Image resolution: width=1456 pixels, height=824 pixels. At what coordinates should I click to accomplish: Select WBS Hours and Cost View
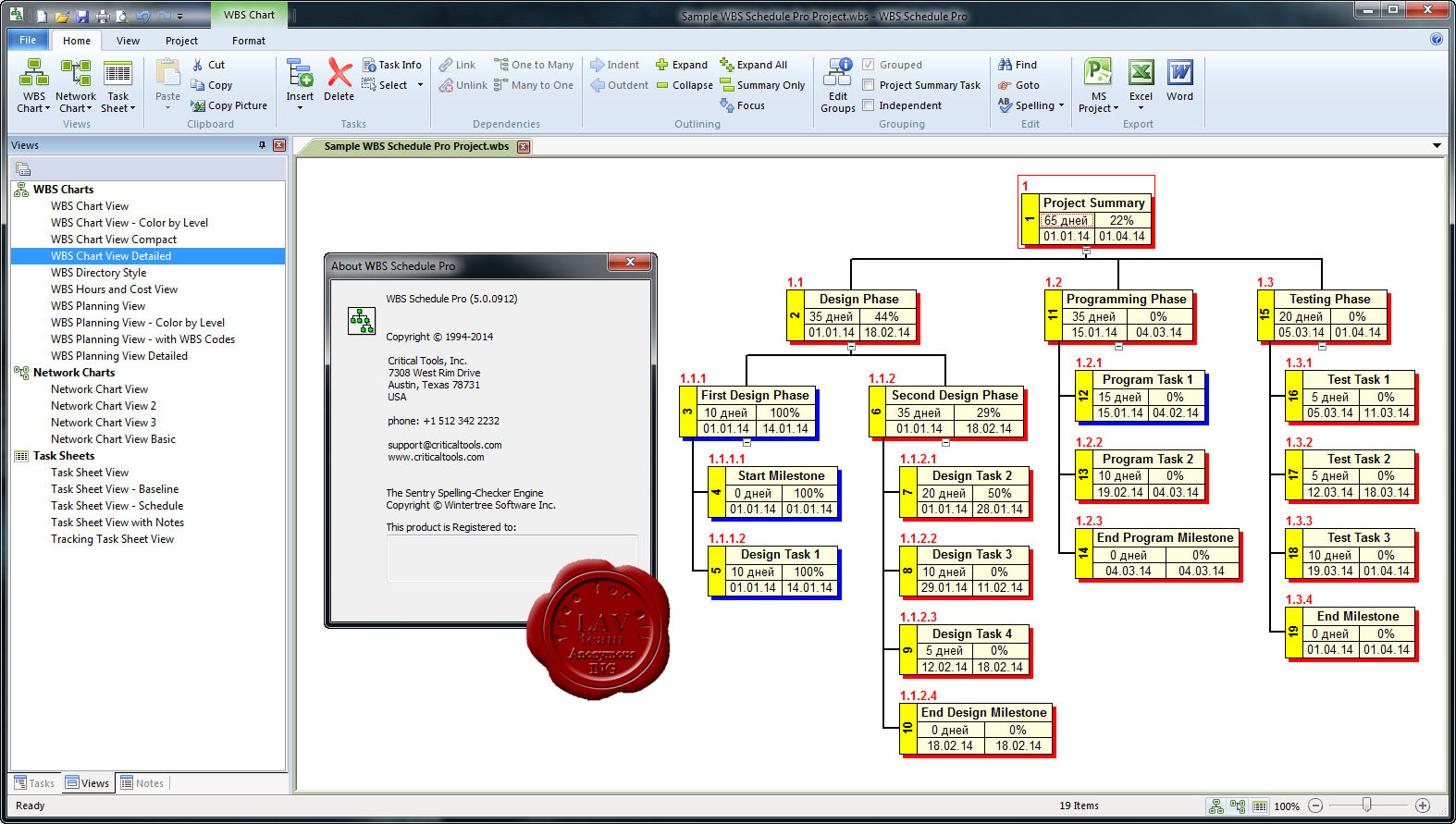pyautogui.click(x=115, y=289)
